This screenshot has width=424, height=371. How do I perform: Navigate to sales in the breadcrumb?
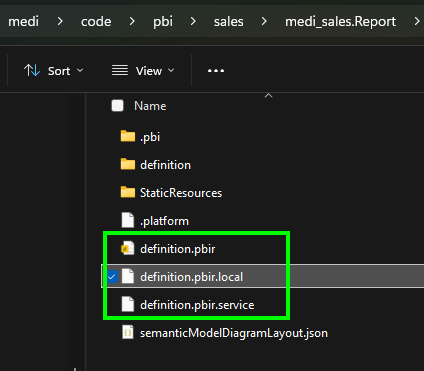coord(228,22)
